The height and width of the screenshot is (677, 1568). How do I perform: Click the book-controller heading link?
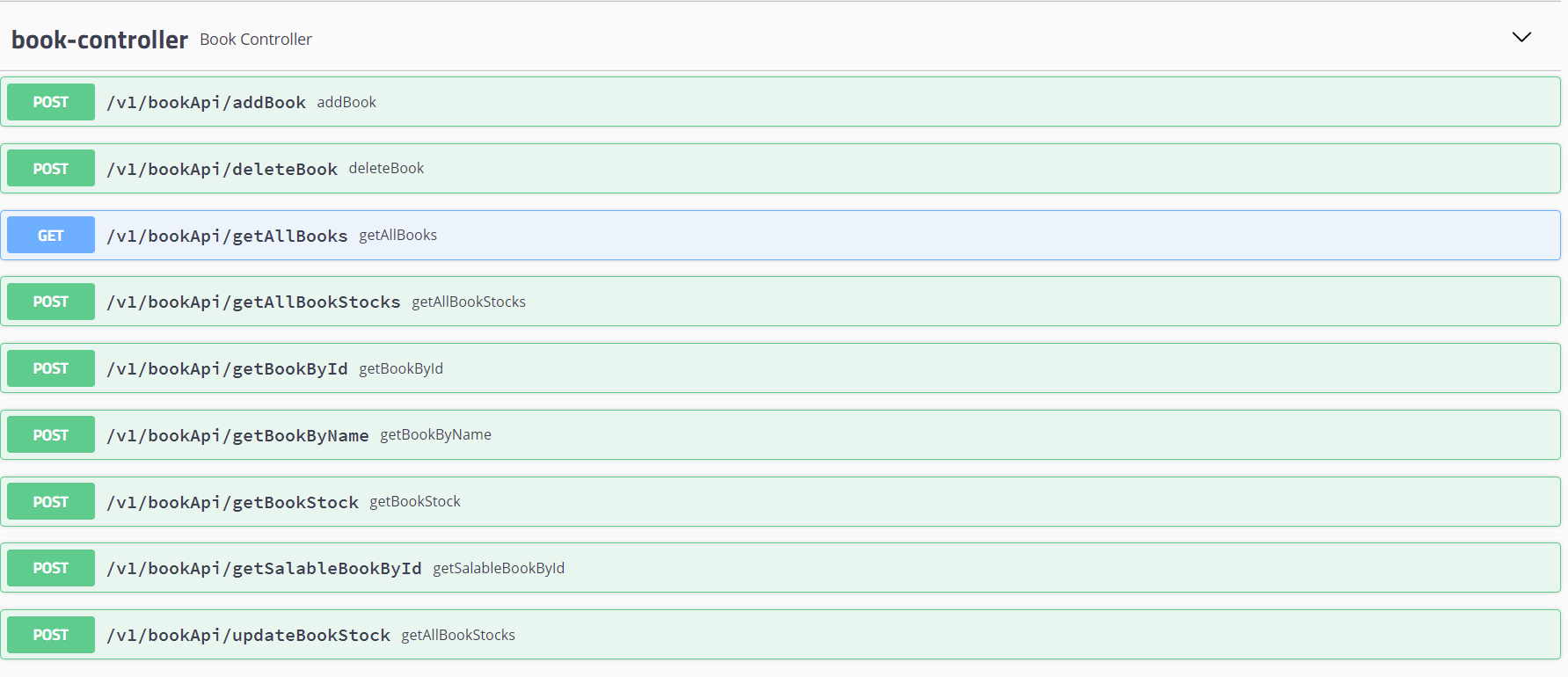click(x=99, y=40)
